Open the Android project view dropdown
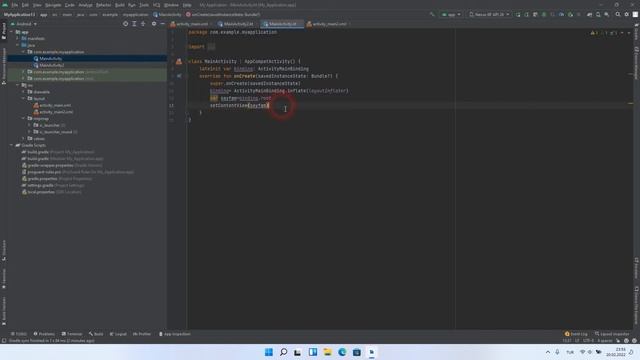This screenshot has height=360, width=640. click(24, 24)
